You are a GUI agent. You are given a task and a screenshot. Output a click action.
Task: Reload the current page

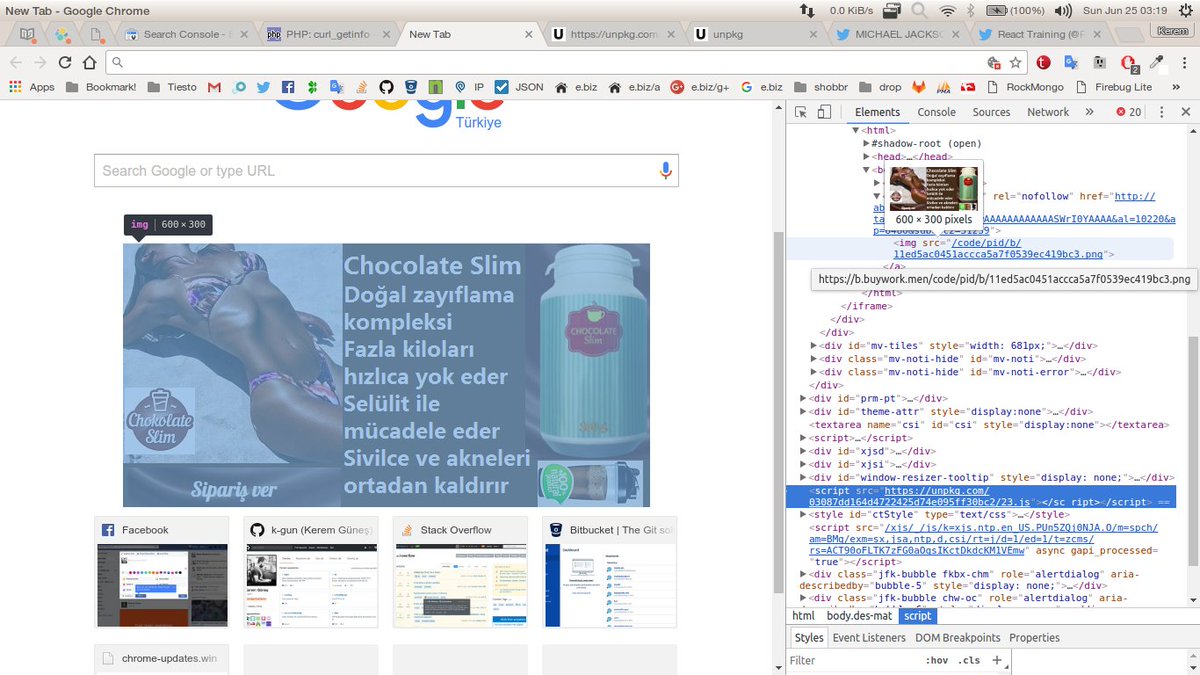point(65,62)
